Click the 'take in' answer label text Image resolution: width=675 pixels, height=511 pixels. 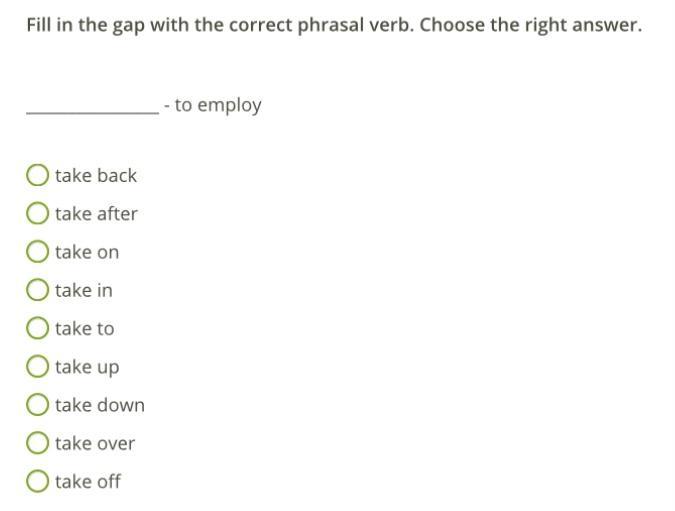coord(84,290)
